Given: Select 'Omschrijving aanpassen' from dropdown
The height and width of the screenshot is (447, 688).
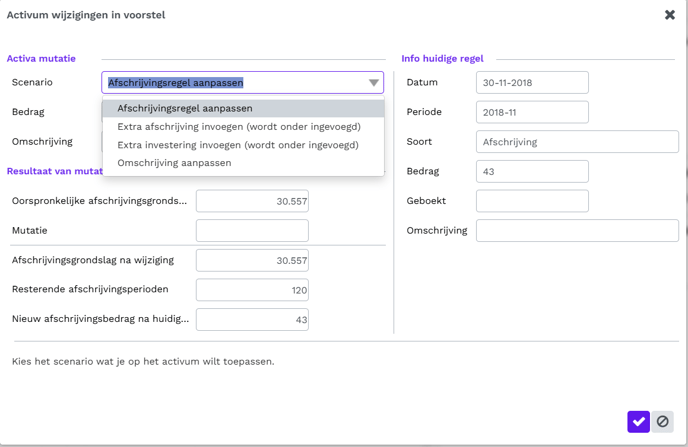Looking at the screenshot, I should 174,163.
